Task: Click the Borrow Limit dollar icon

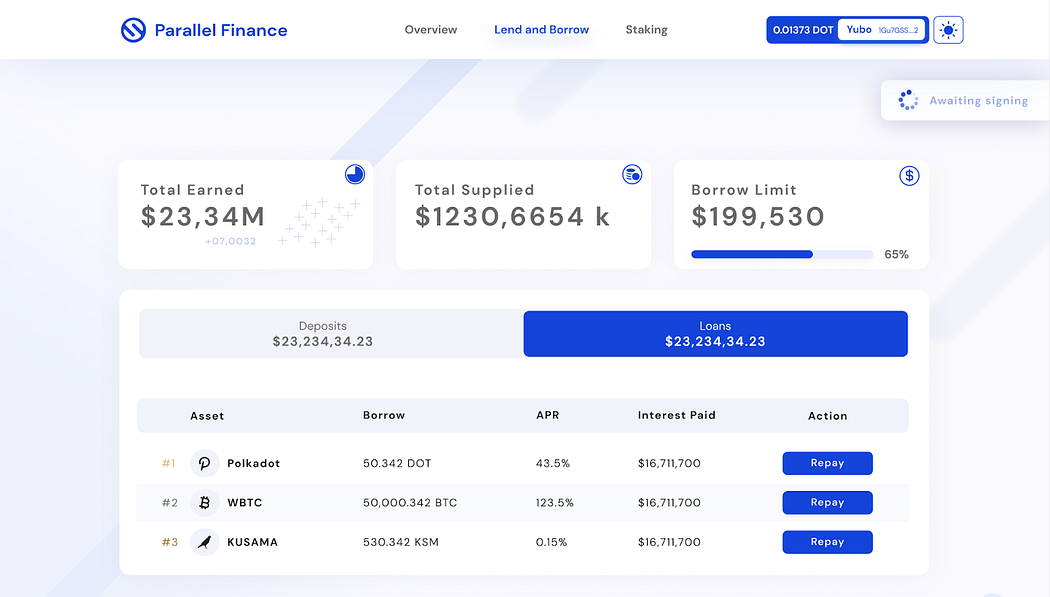Action: [x=909, y=176]
